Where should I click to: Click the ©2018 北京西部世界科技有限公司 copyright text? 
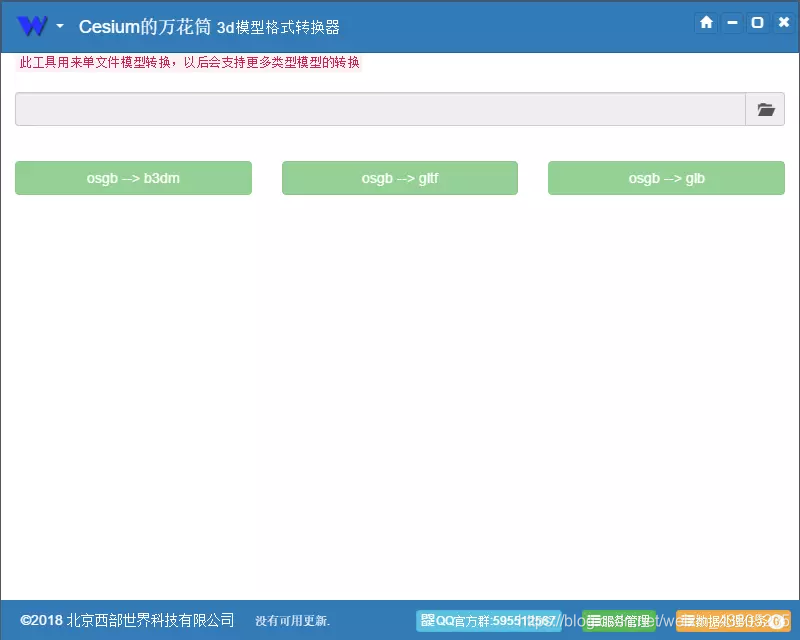pos(127,620)
